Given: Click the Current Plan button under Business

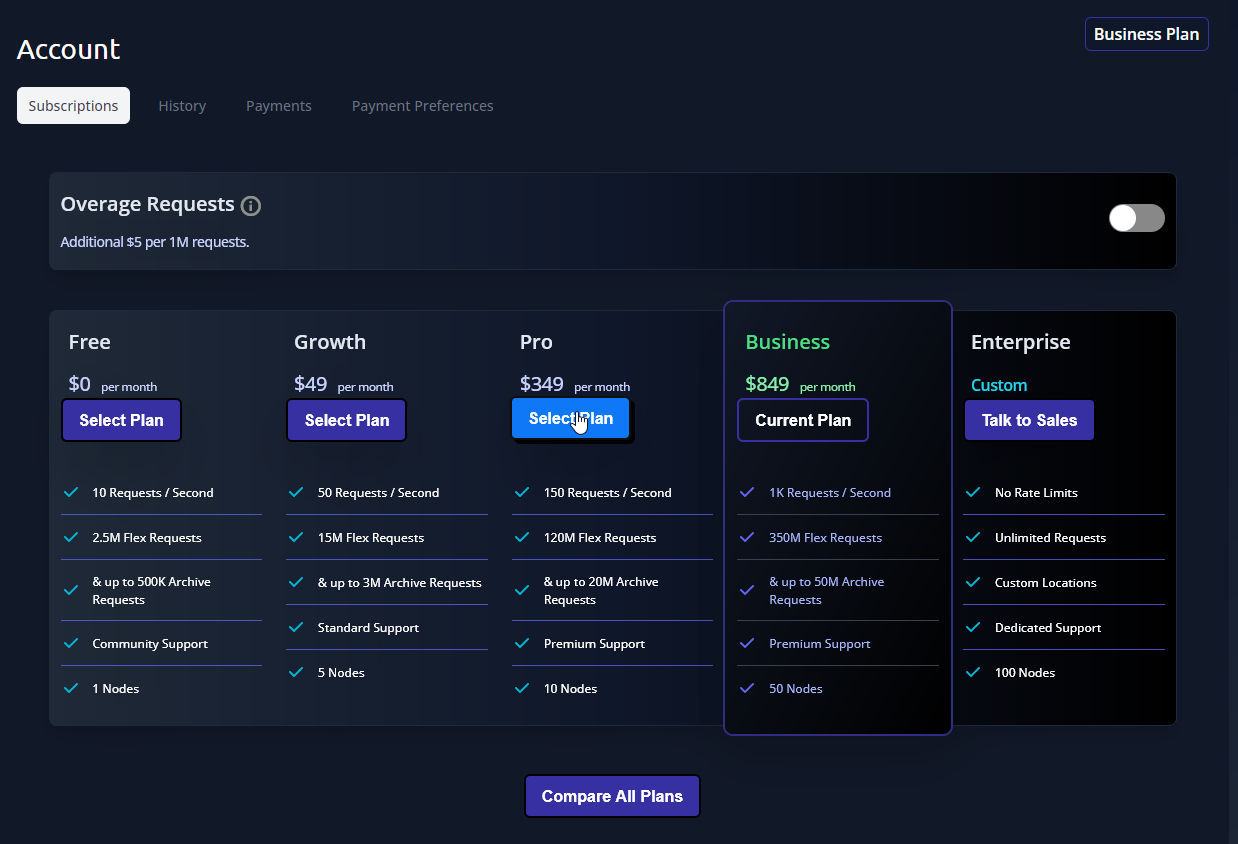Looking at the screenshot, I should (x=802, y=420).
